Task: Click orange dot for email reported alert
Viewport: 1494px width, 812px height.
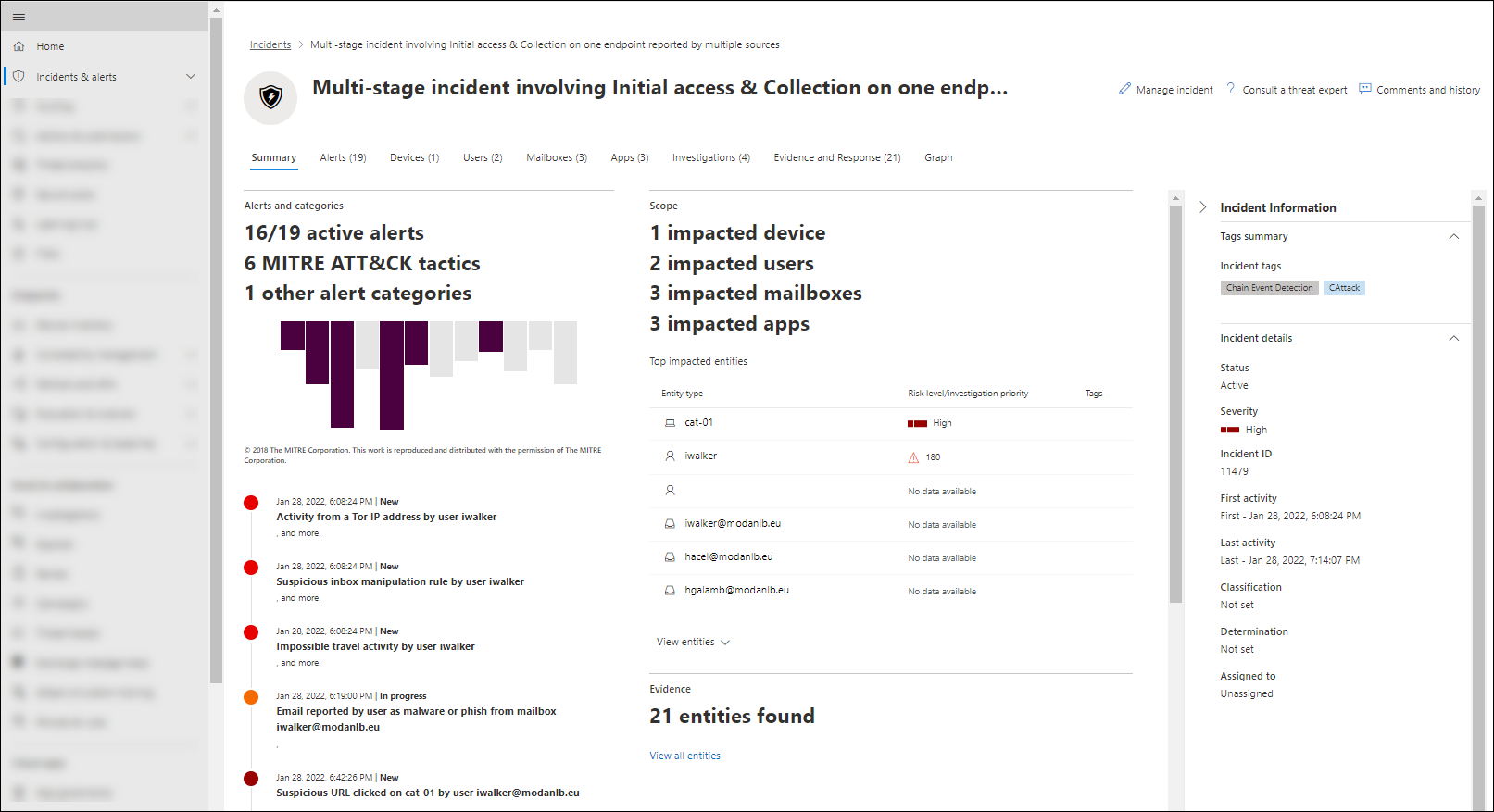Action: pyautogui.click(x=251, y=697)
